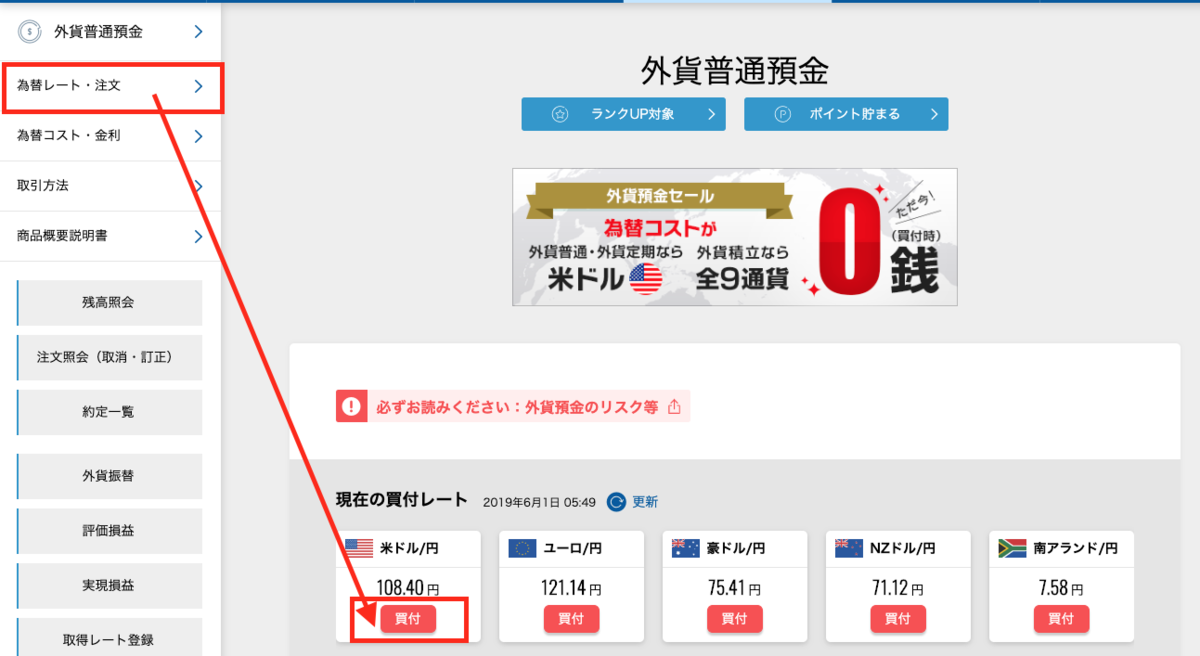Click the coin icon beside 外貨普通預金
Image resolution: width=1200 pixels, height=656 pixels.
pos(29,31)
